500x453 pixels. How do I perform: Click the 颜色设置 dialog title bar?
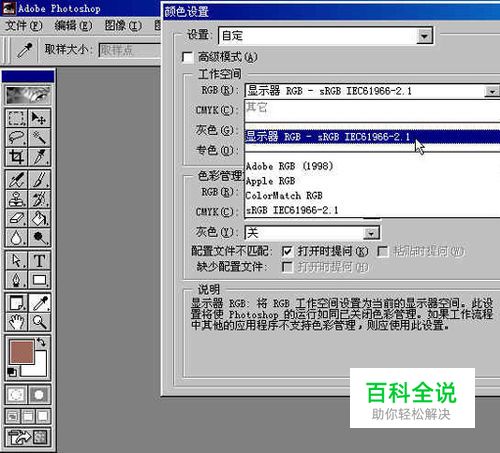(331, 12)
